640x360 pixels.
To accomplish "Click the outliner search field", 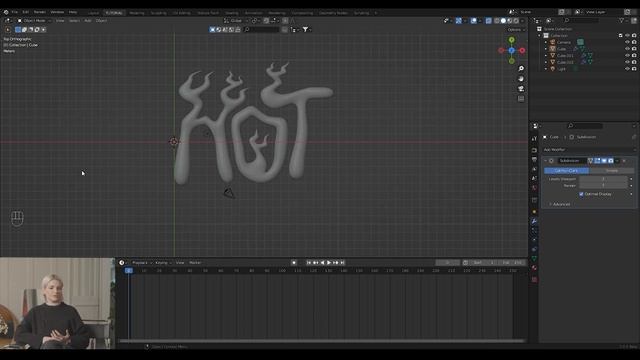I will 582,20.
